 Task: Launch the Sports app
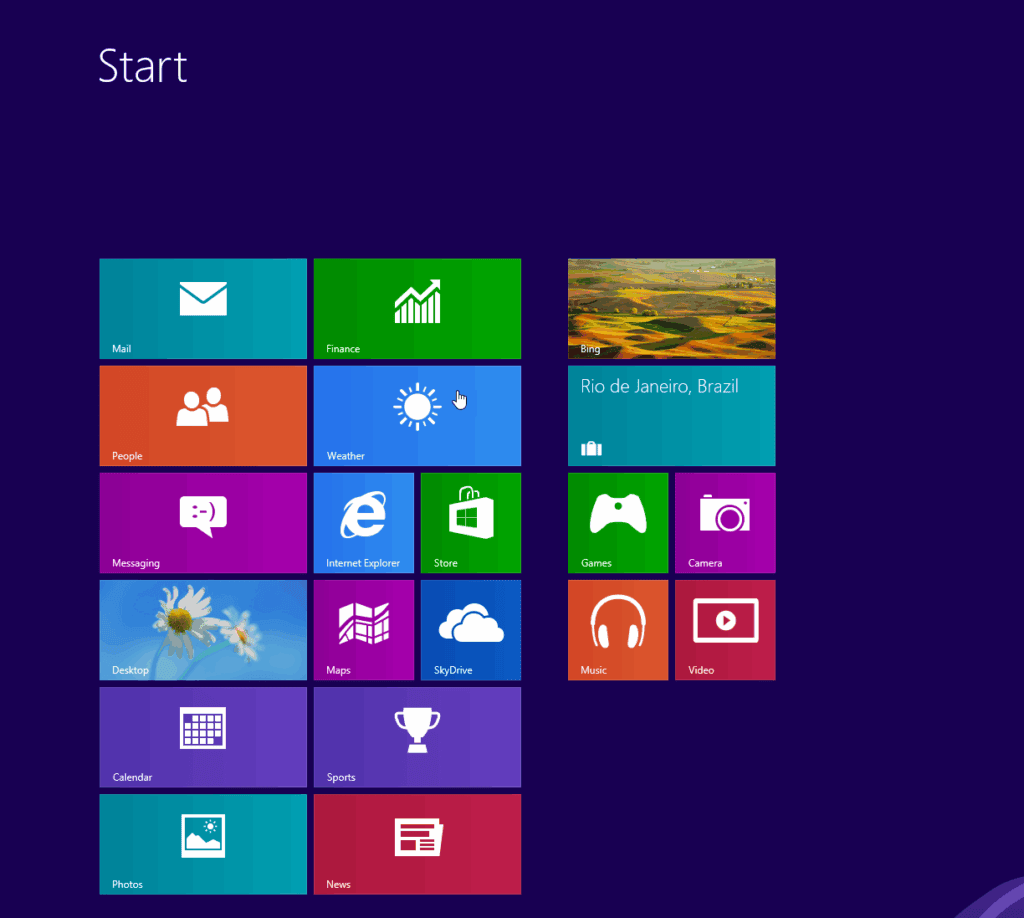(x=417, y=736)
